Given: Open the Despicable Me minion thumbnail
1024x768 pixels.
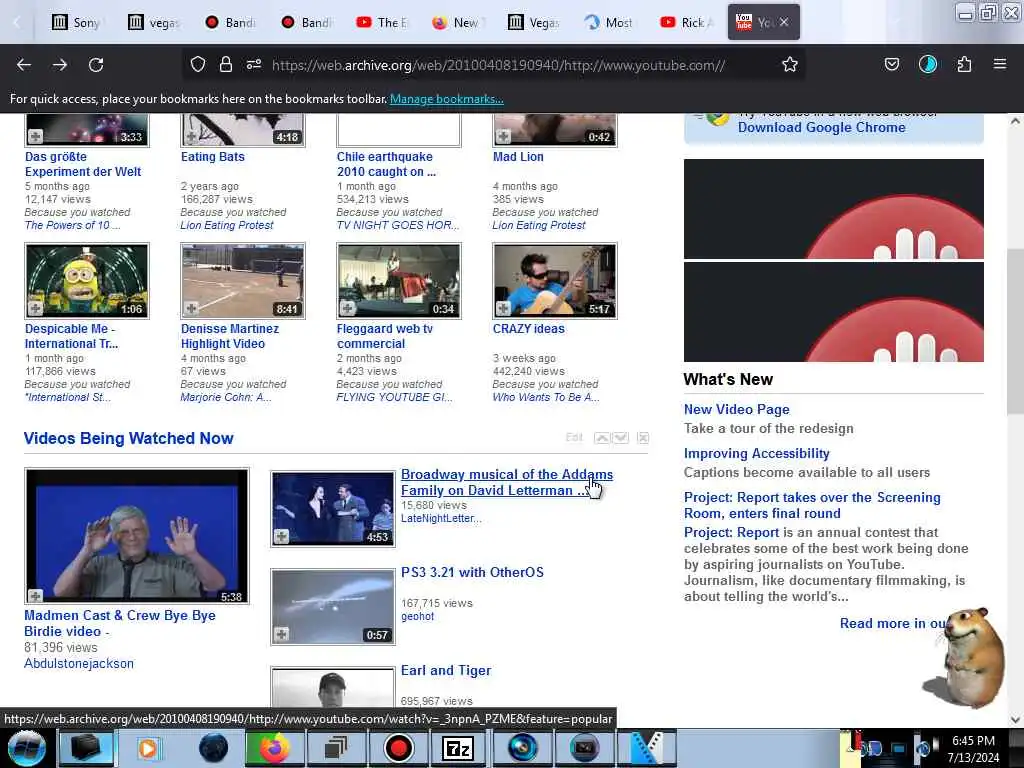Looking at the screenshot, I should 87,281.
